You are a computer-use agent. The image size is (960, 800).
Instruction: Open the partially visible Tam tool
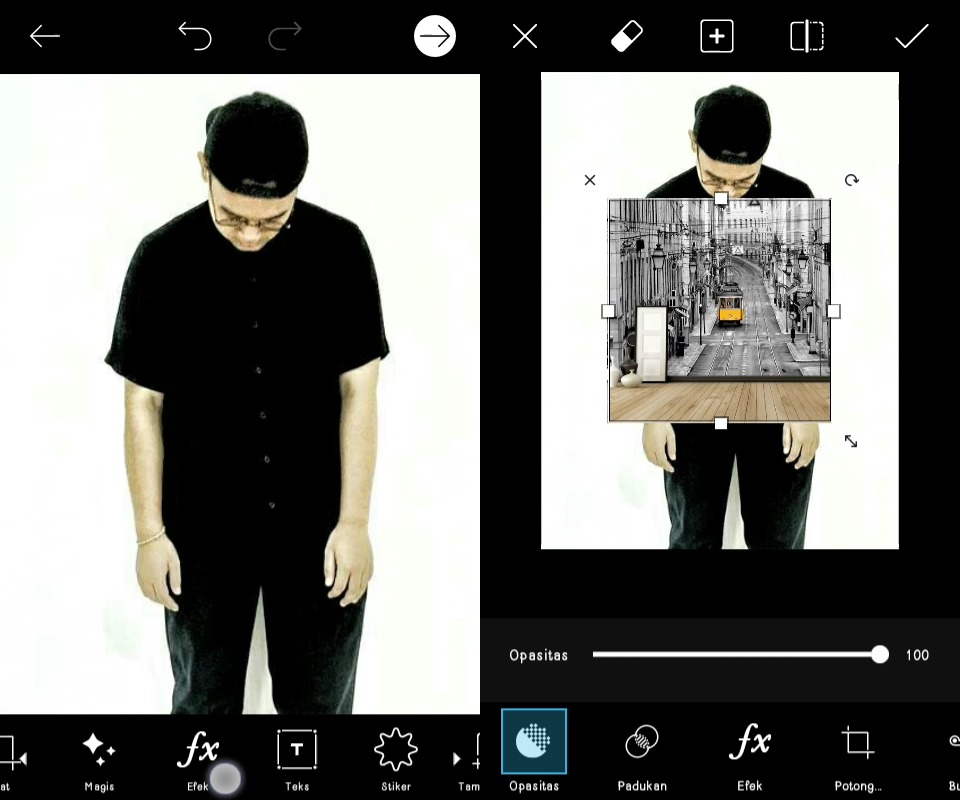click(x=468, y=759)
